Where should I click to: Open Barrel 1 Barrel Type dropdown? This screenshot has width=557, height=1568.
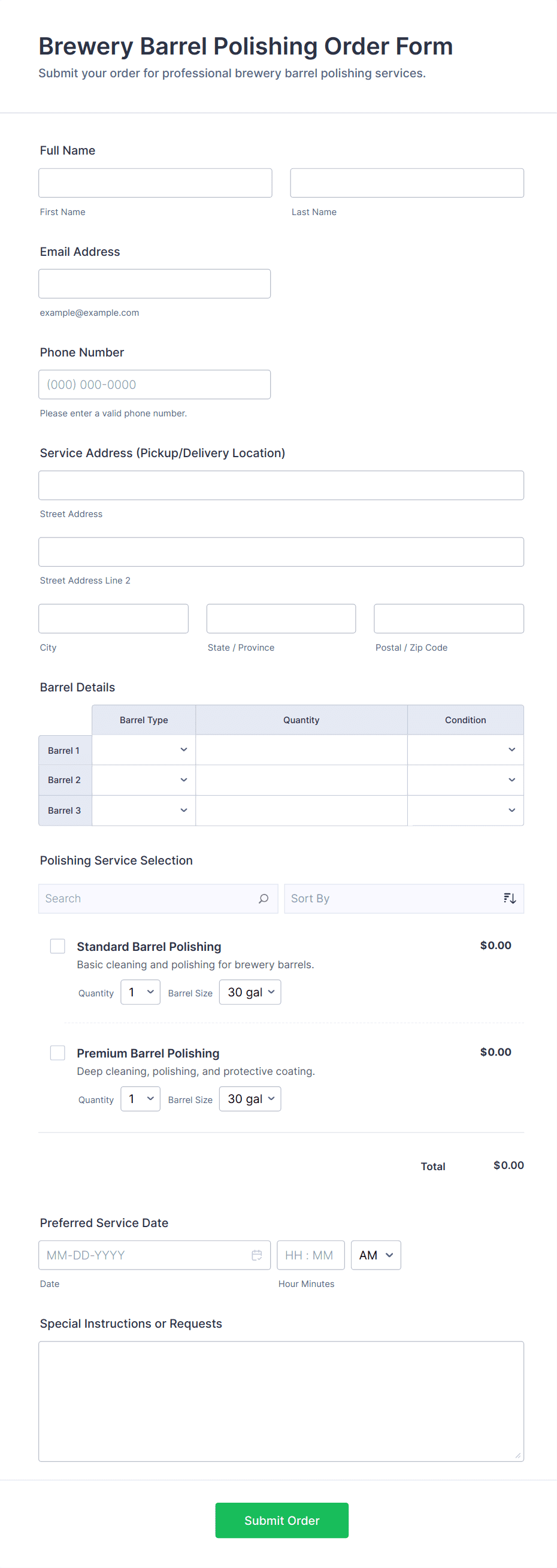coord(144,750)
